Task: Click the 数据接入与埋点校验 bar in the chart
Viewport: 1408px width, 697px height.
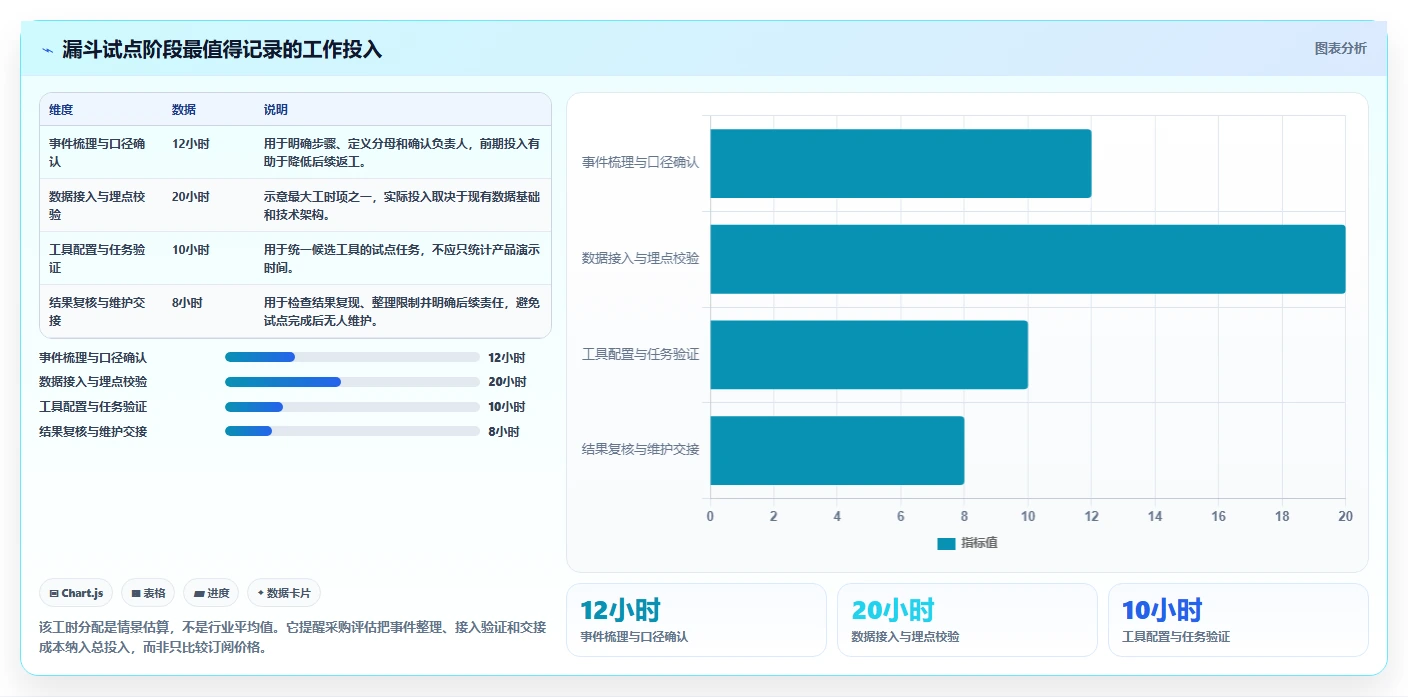Action: (x=1027, y=259)
